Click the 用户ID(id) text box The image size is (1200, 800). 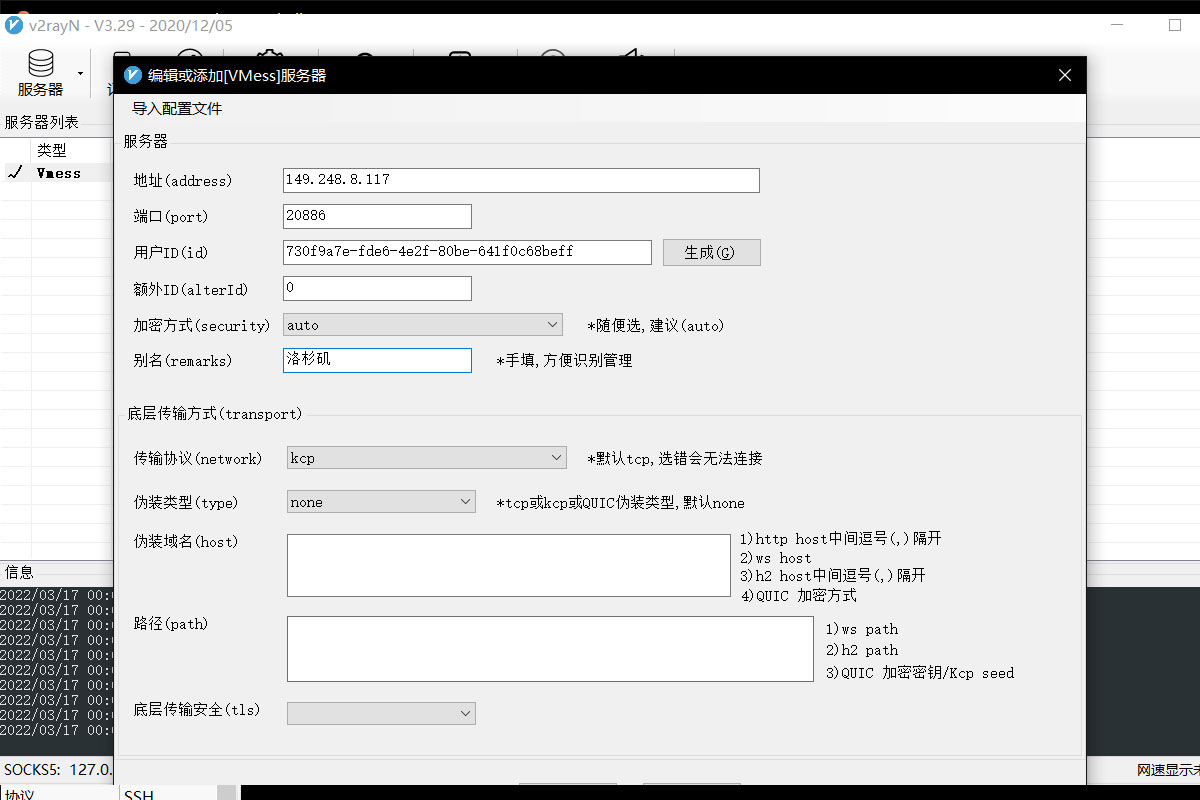(467, 252)
